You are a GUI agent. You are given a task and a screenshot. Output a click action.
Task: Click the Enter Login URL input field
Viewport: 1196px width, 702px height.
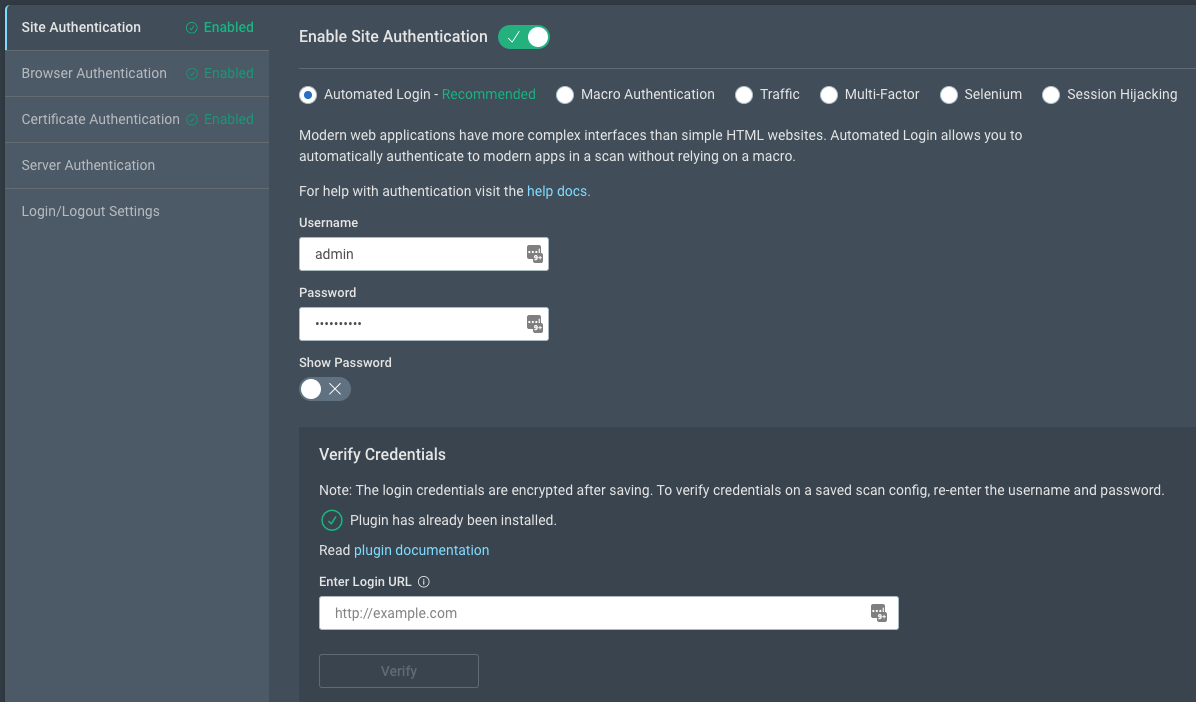click(x=595, y=613)
